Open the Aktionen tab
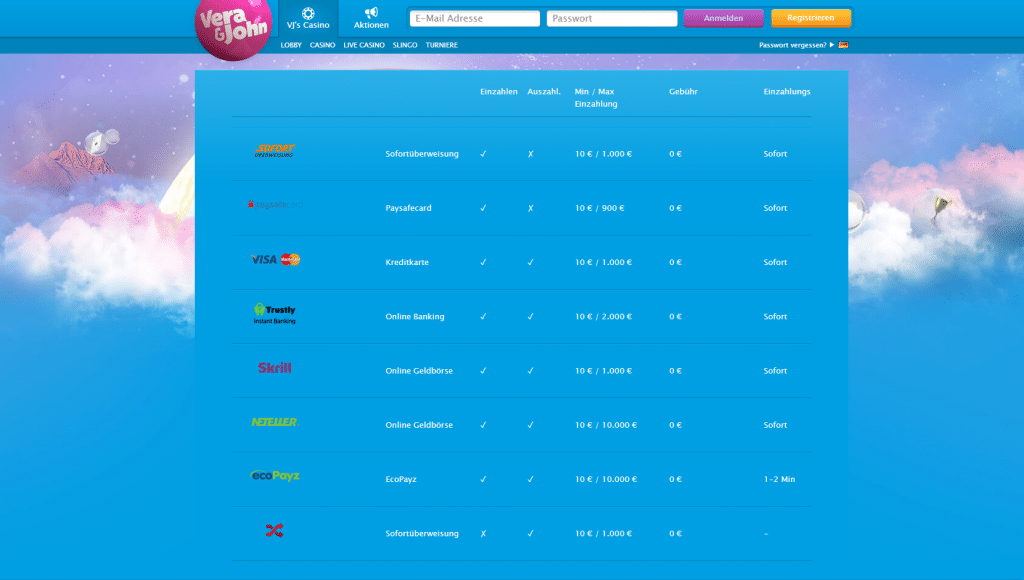The height and width of the screenshot is (580, 1024). (x=371, y=18)
